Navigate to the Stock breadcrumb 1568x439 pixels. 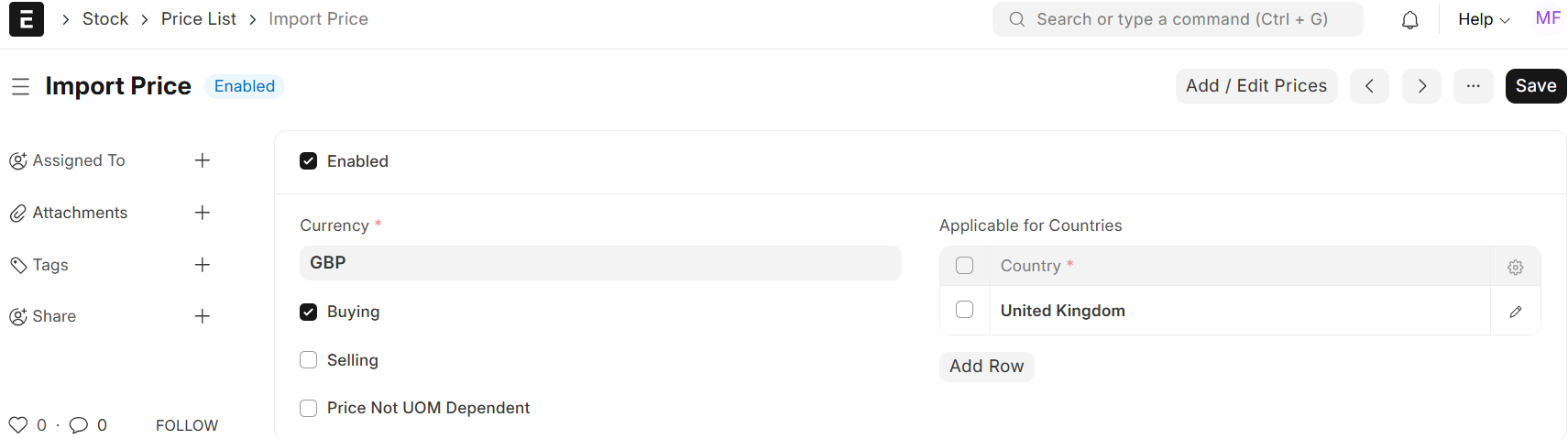click(105, 19)
